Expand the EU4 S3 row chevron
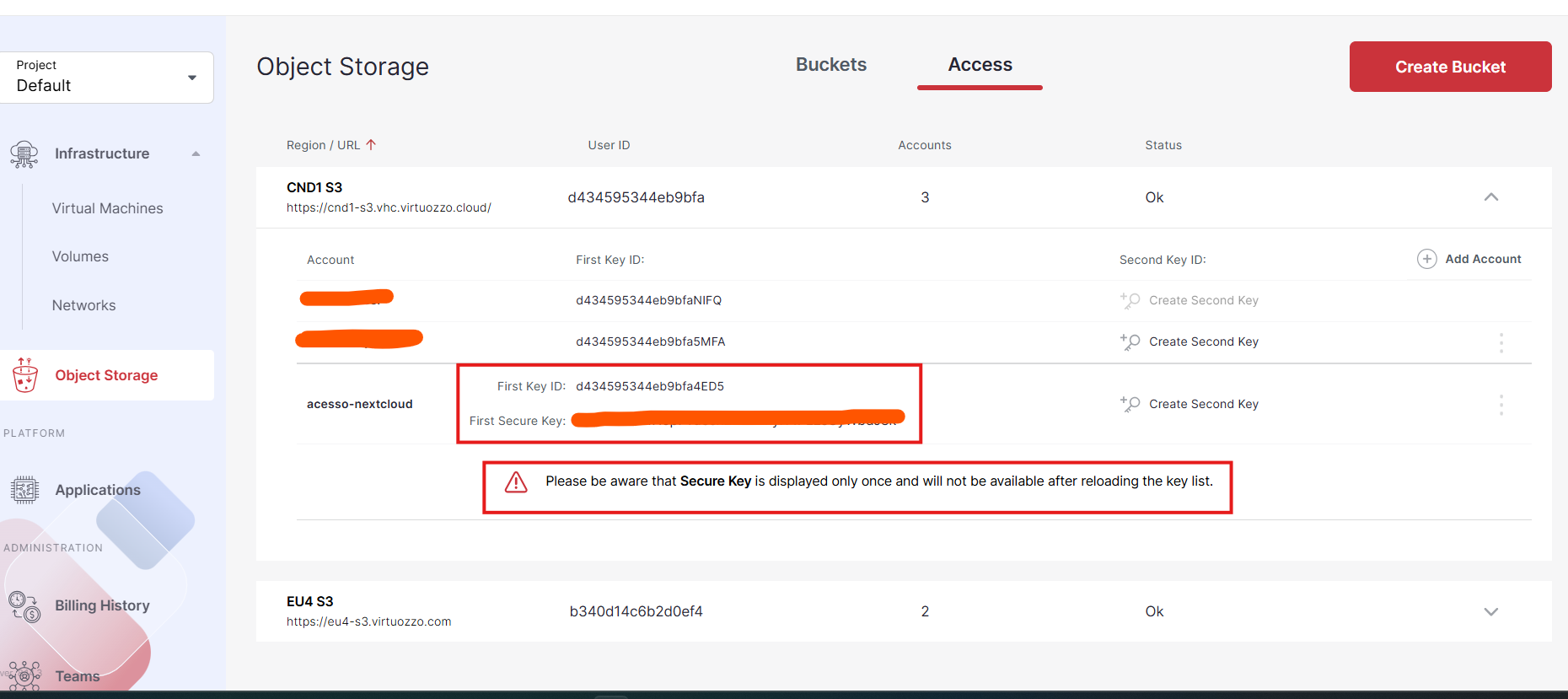The width and height of the screenshot is (1568, 699). 1490,612
